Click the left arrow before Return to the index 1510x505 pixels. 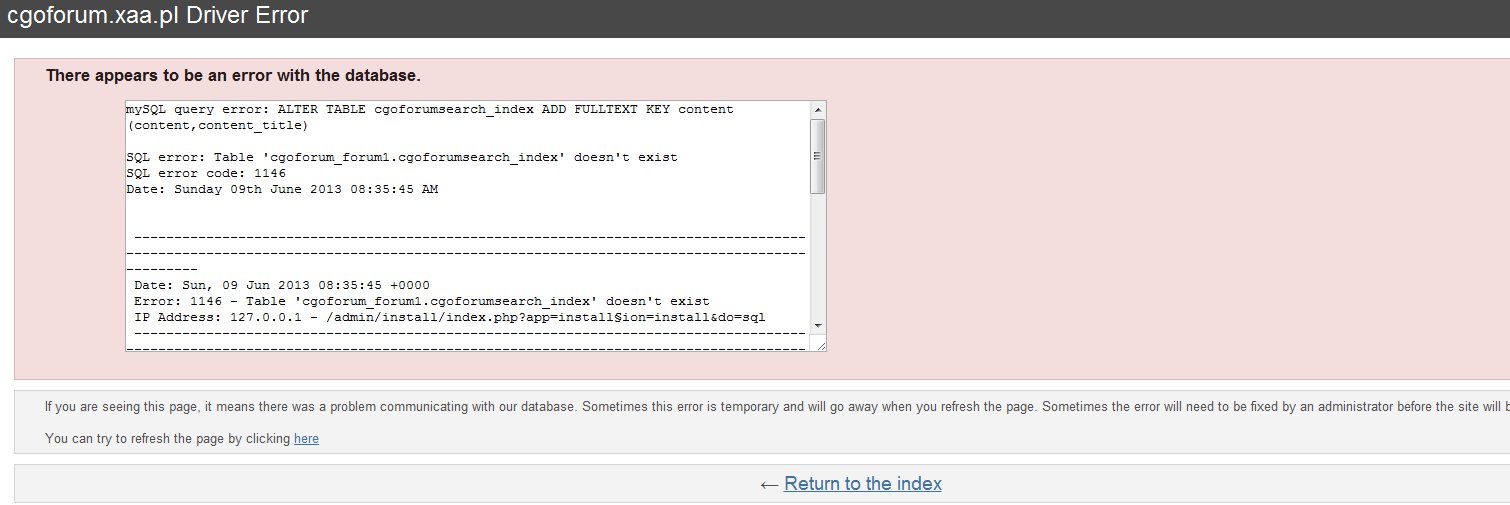[x=768, y=484]
